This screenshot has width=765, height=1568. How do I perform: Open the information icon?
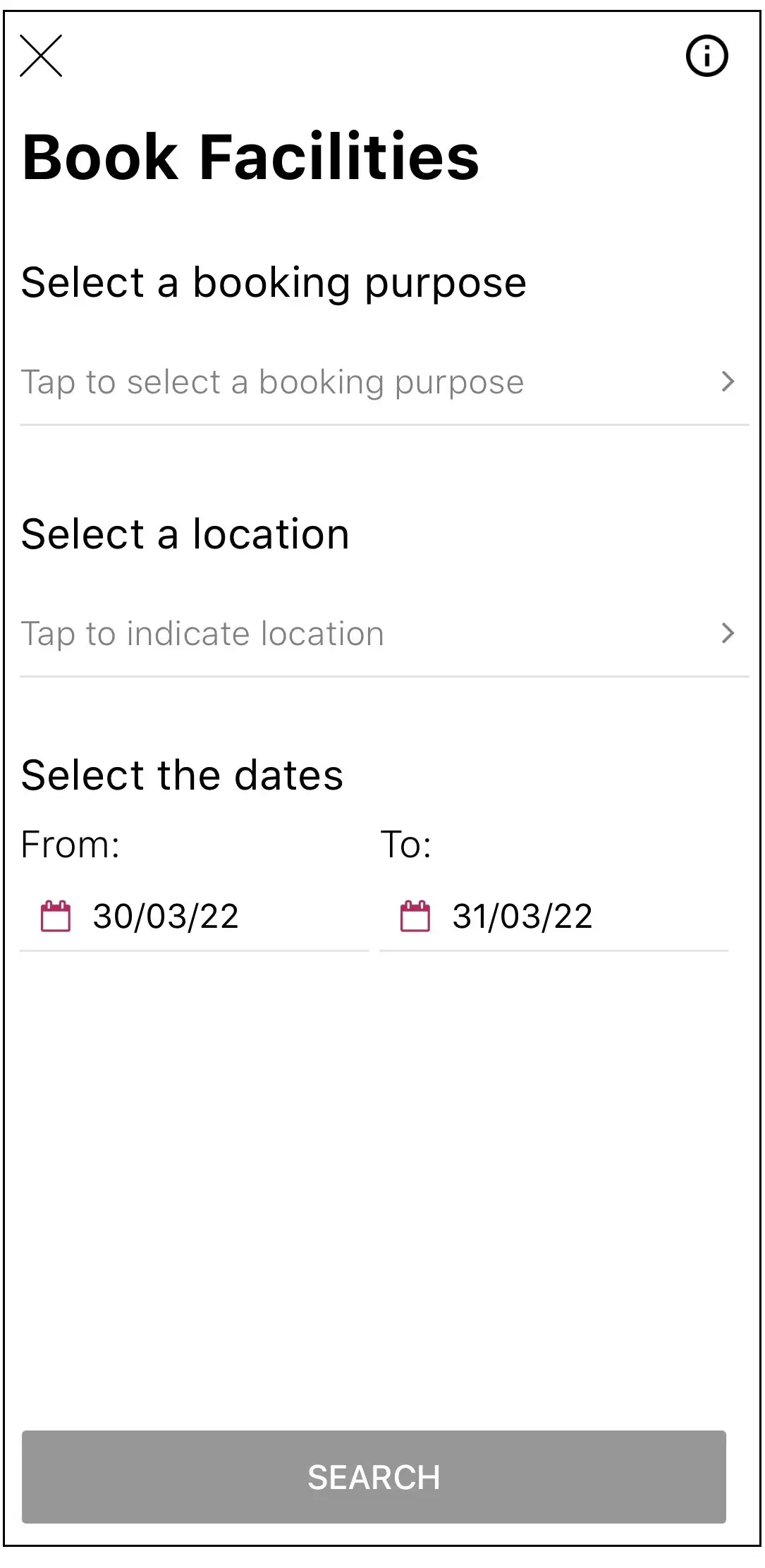point(706,56)
